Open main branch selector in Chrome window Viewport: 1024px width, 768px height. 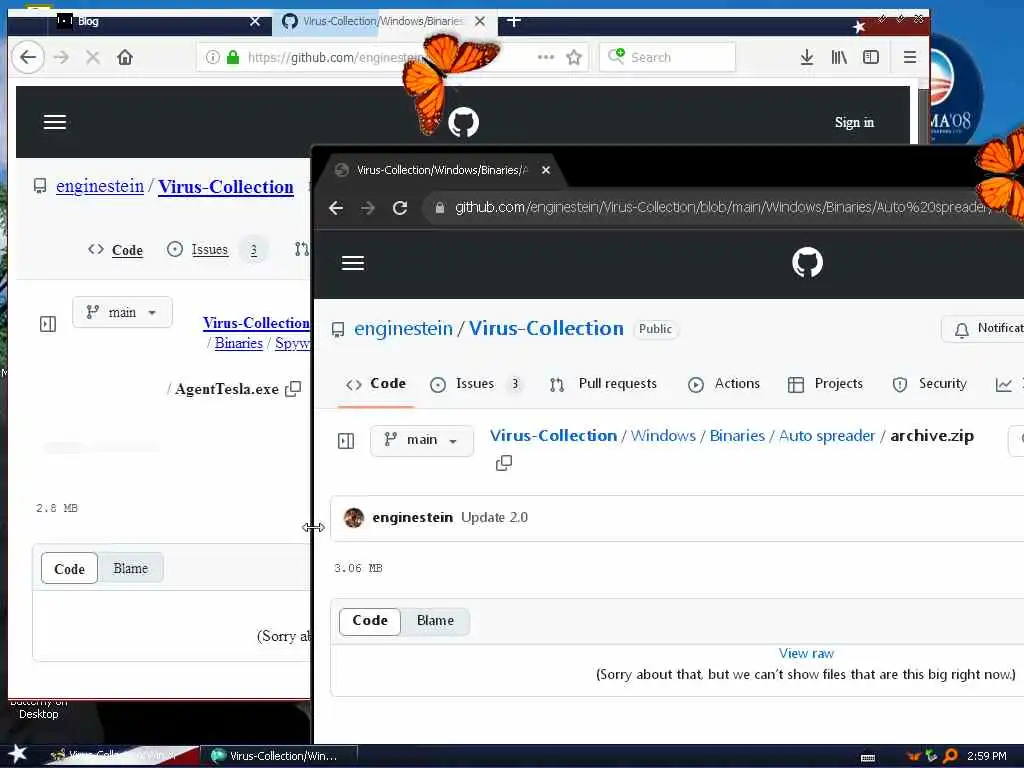point(422,440)
